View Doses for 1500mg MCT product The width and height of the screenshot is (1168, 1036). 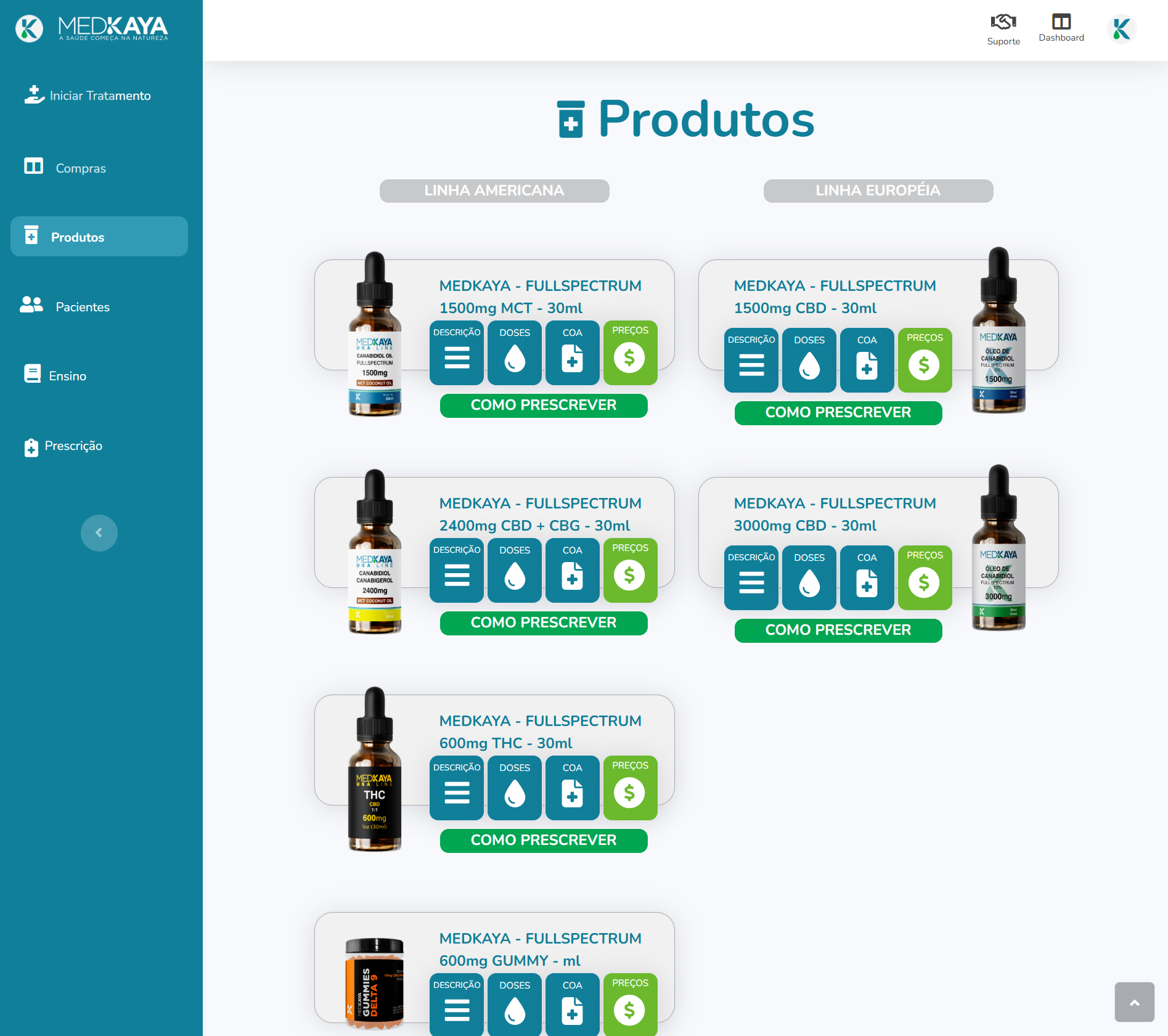click(515, 353)
